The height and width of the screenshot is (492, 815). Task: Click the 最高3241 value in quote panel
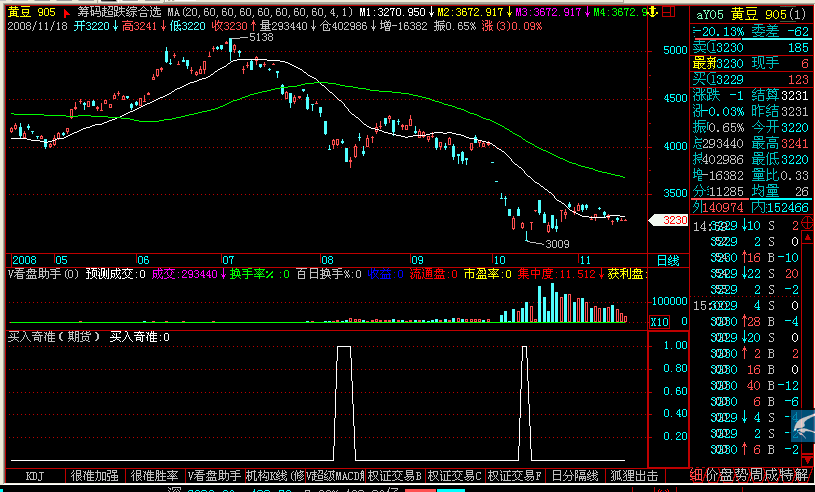[x=780, y=143]
